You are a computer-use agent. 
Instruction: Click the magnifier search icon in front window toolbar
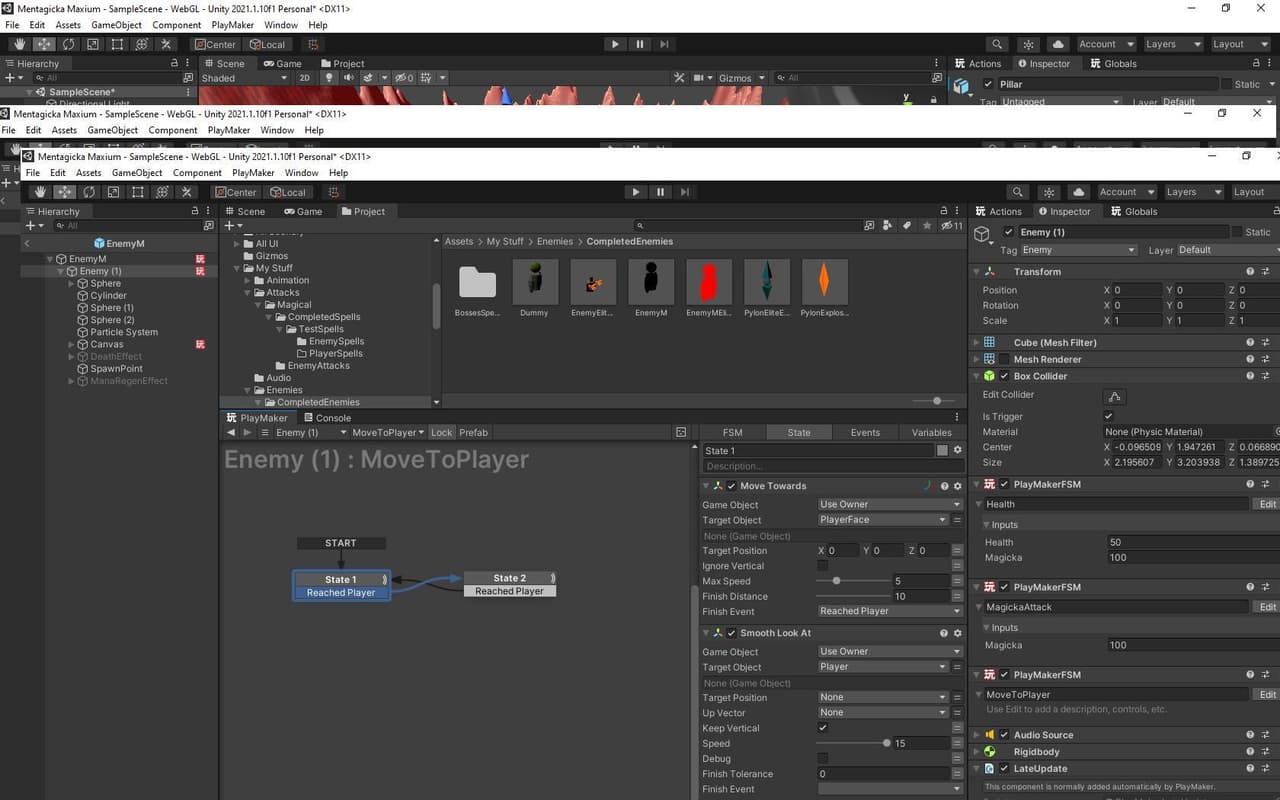(1017, 192)
